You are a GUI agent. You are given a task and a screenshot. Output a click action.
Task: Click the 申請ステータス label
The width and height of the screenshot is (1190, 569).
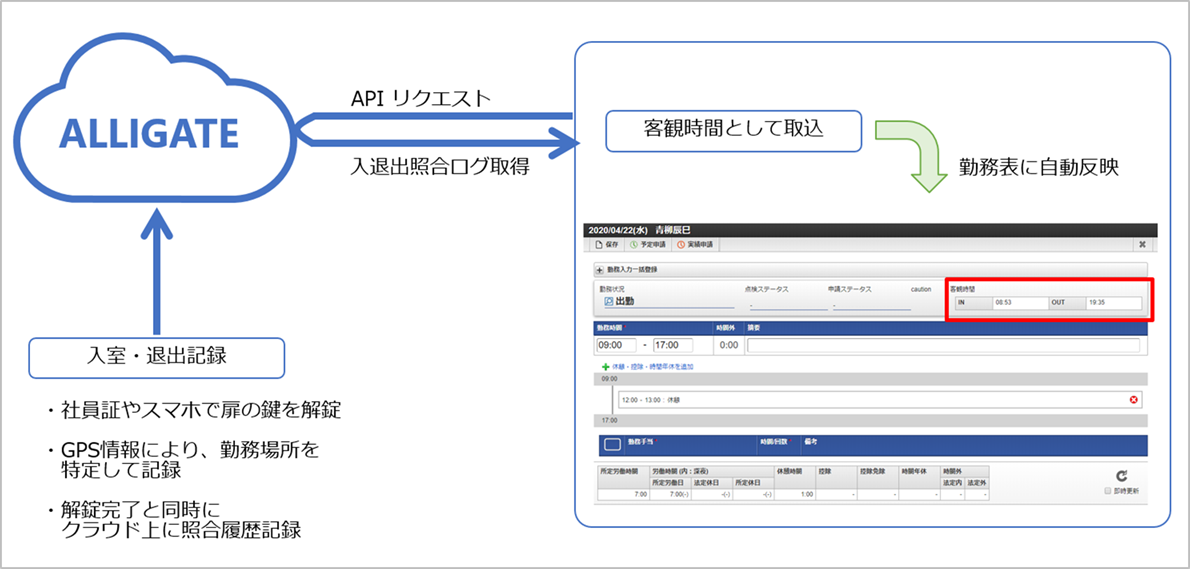pyautogui.click(x=850, y=289)
